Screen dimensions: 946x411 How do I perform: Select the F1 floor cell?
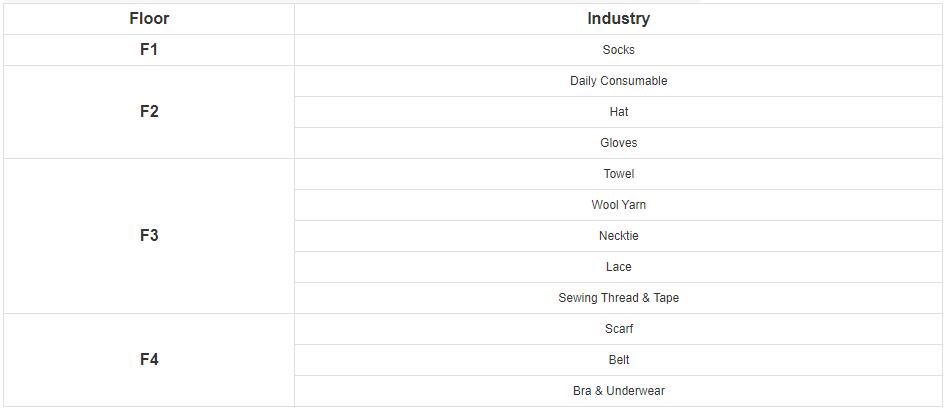coord(149,50)
